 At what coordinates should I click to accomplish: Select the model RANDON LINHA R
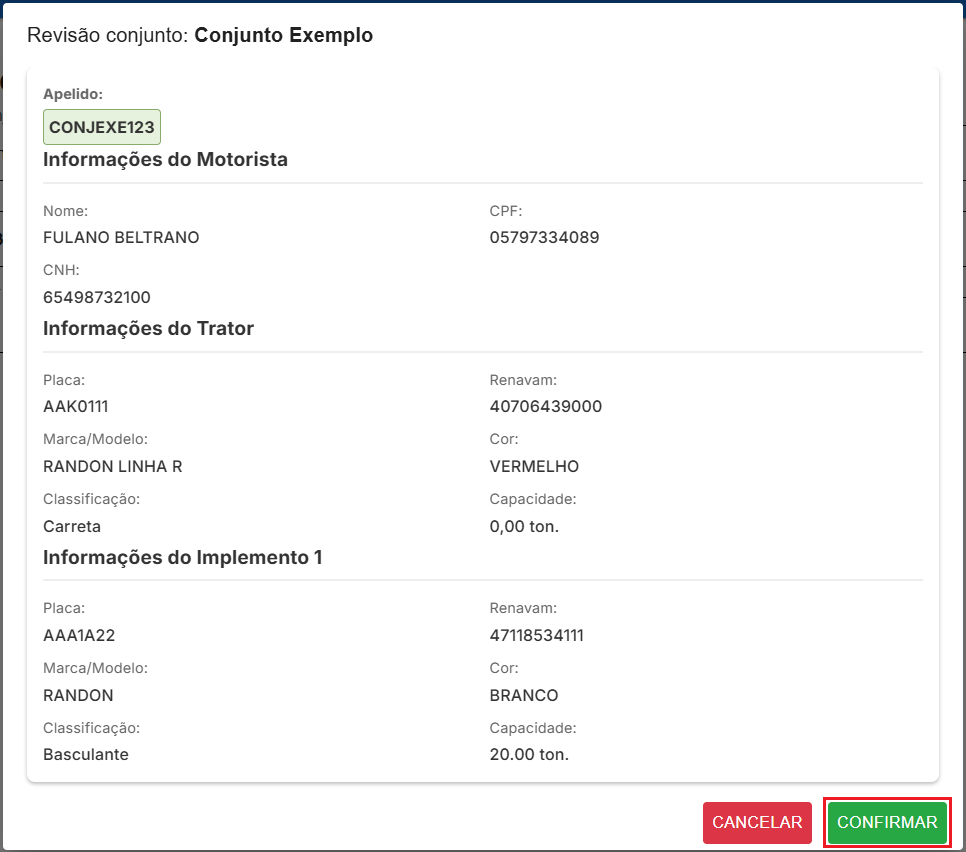112,466
